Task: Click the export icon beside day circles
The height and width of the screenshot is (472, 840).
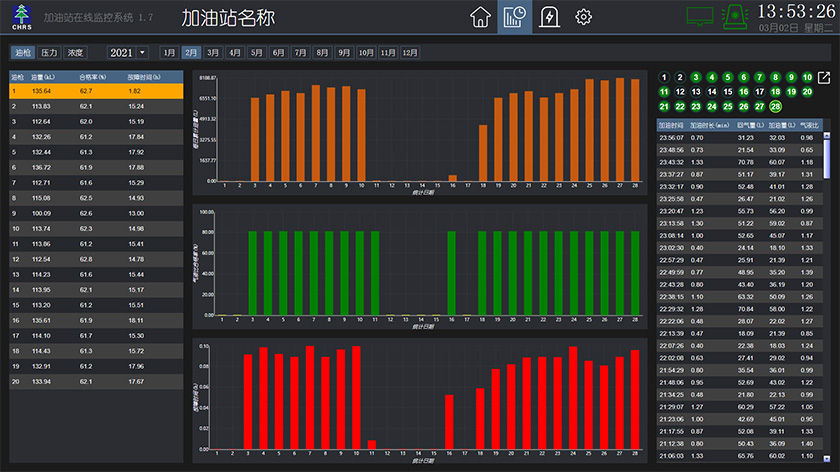Action: [823, 78]
